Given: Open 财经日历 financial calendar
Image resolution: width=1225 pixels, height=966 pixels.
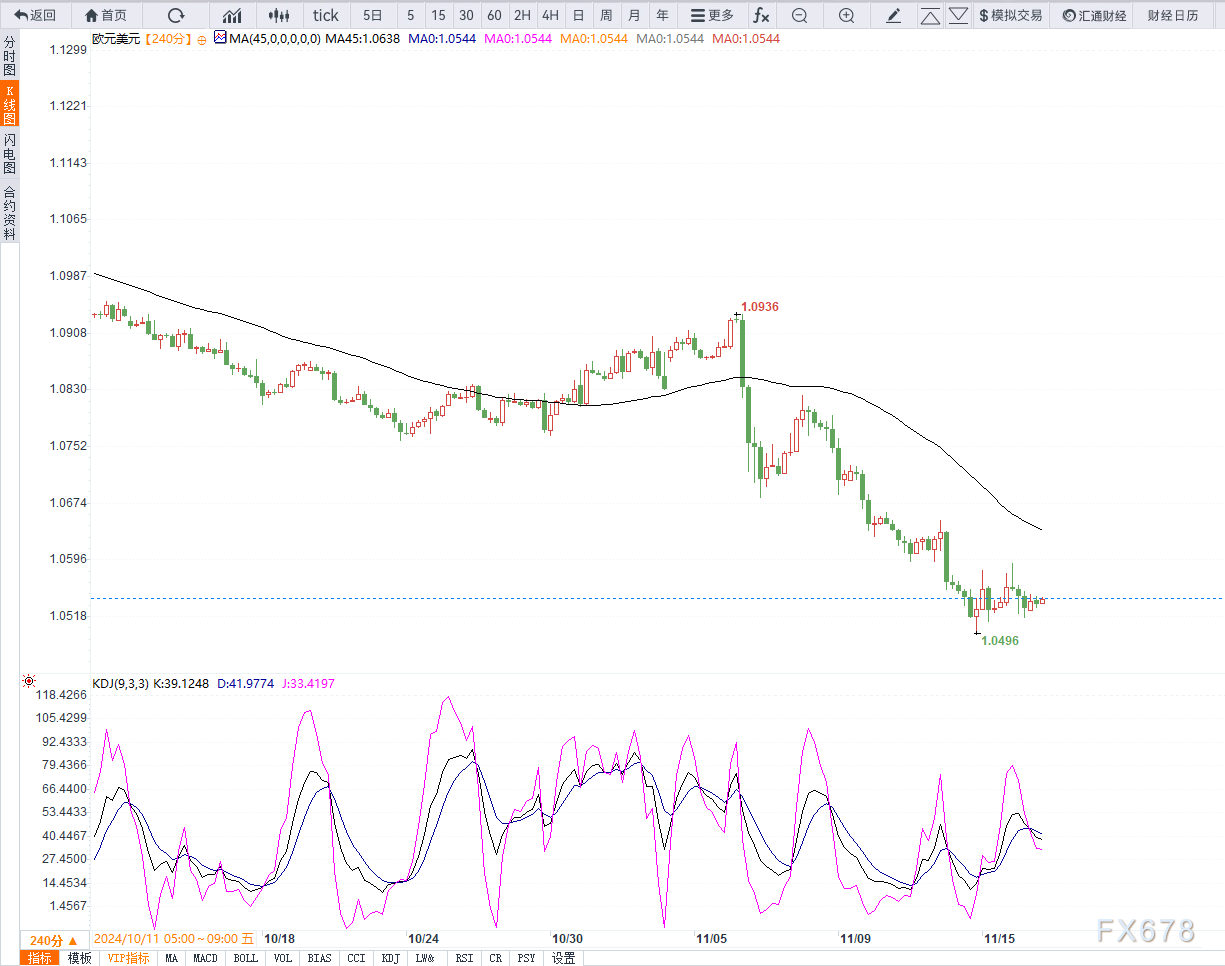Looking at the screenshot, I should tap(1172, 15).
